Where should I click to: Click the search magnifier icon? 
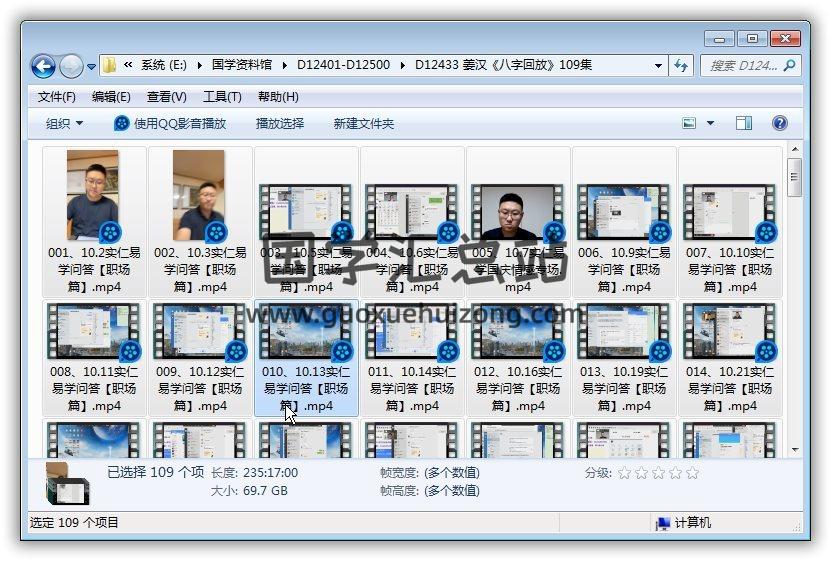click(789, 66)
